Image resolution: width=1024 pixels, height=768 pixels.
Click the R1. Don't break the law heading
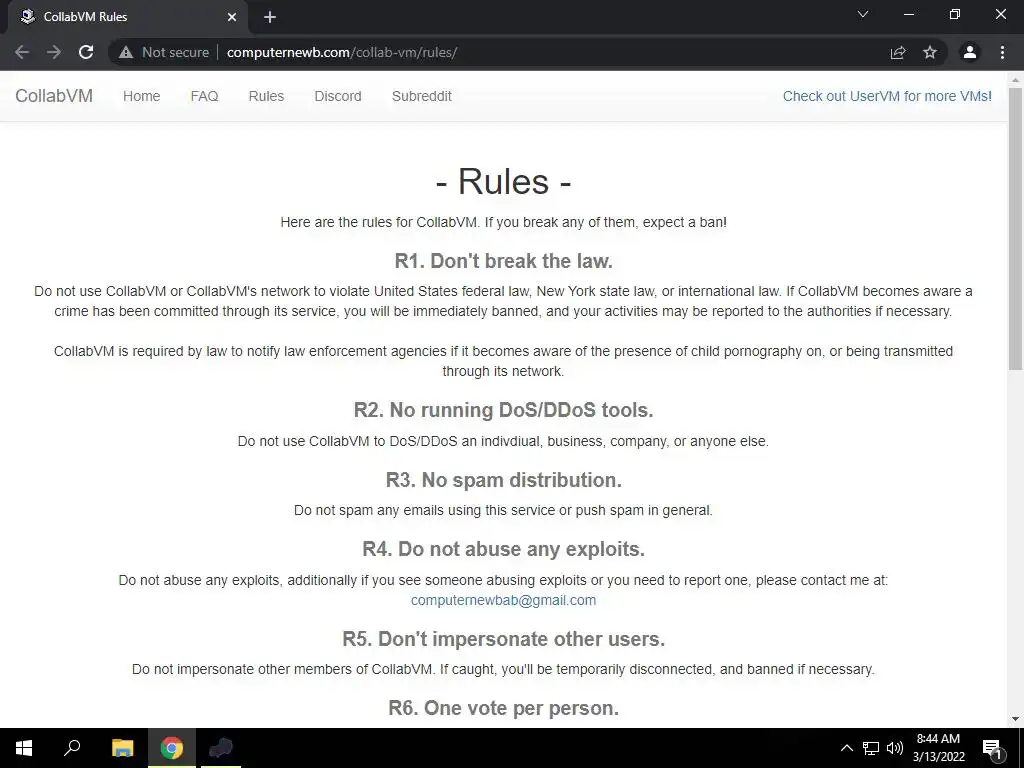coord(504,261)
